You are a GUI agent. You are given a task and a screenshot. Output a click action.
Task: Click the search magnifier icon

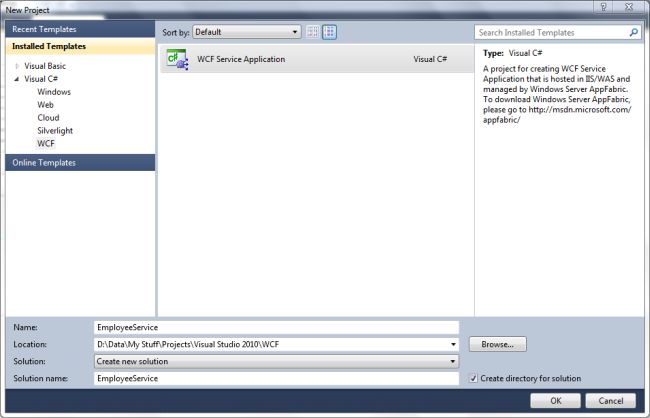pos(633,32)
